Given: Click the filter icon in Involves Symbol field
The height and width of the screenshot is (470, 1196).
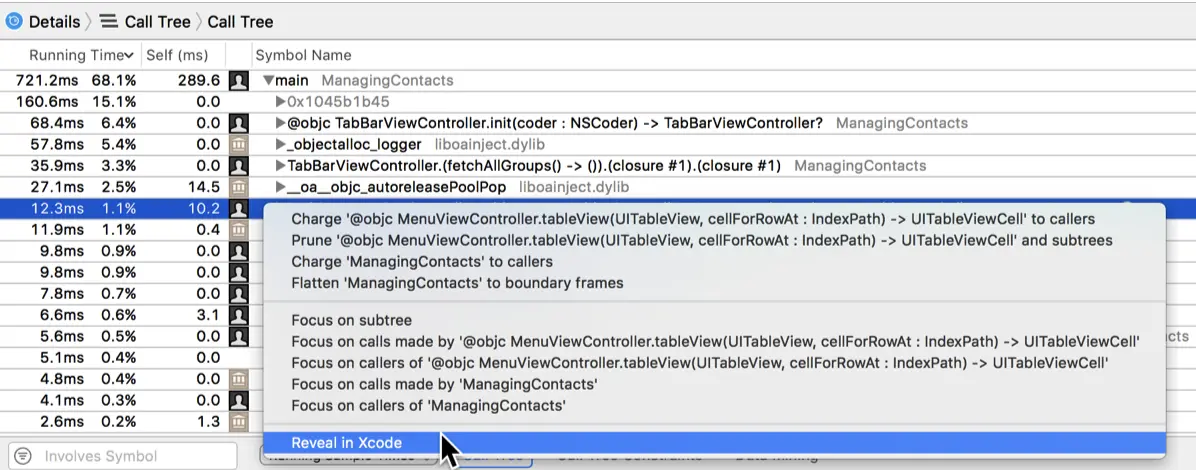Looking at the screenshot, I should click(24, 456).
